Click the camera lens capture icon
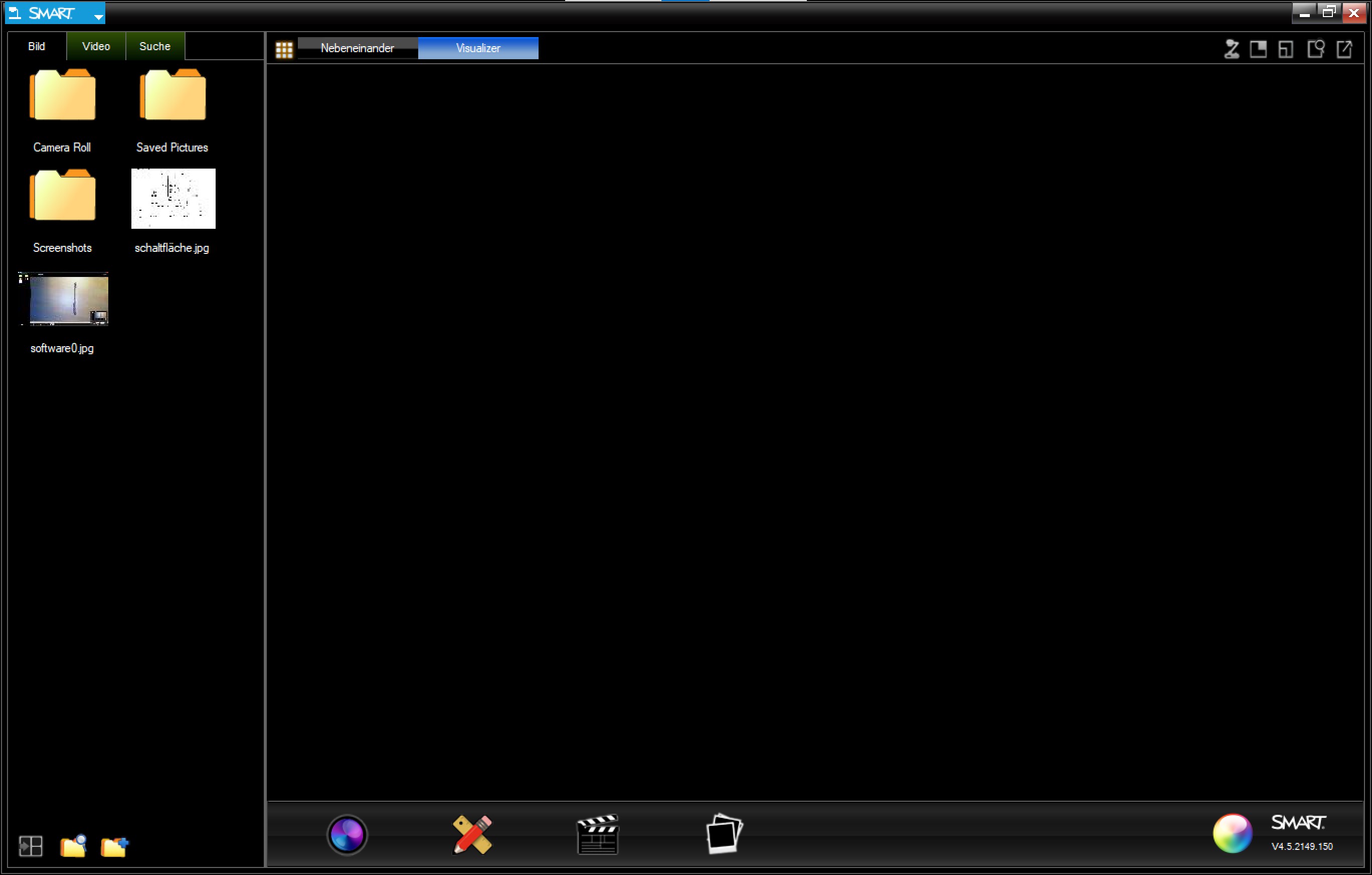Viewport: 1372px width, 875px height. [347, 835]
